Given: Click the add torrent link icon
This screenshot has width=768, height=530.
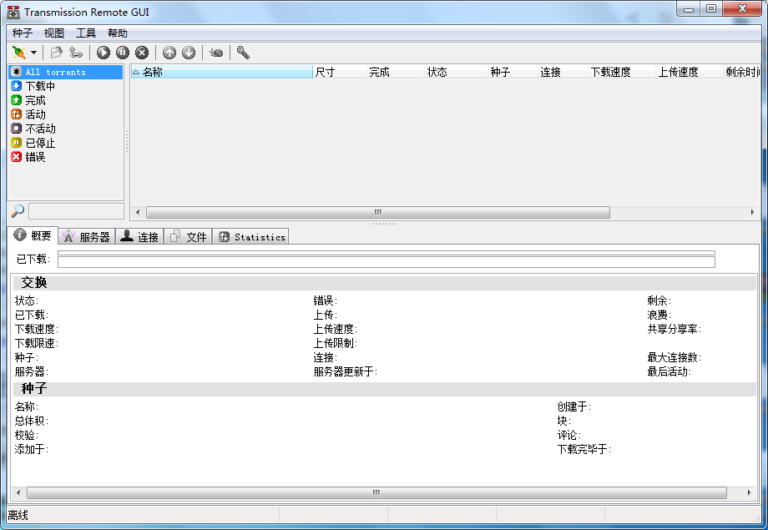Looking at the screenshot, I should pos(75,52).
